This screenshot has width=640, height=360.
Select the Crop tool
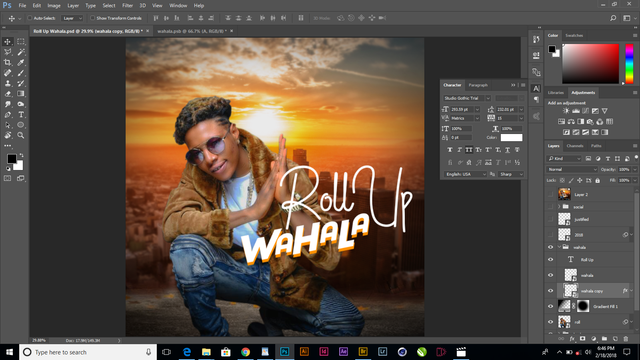(8, 62)
